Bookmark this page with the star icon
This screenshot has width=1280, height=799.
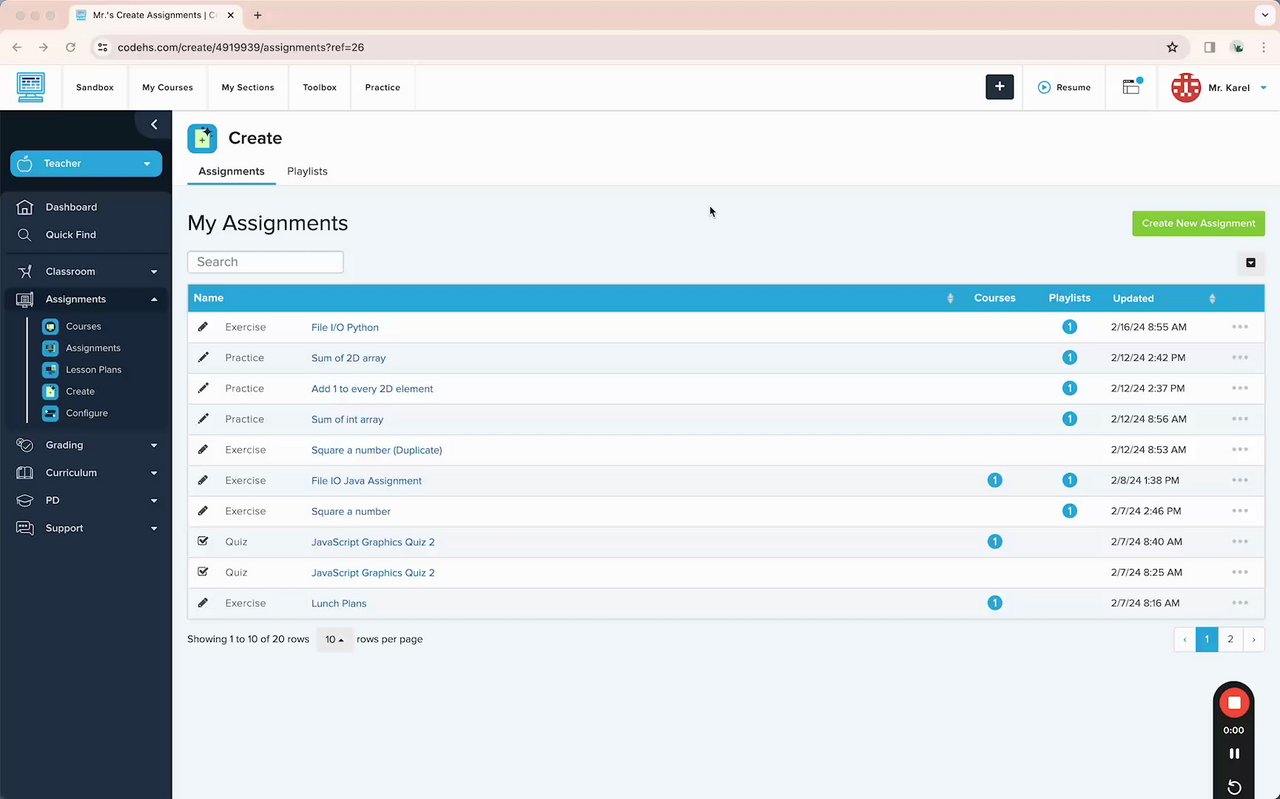[1172, 47]
